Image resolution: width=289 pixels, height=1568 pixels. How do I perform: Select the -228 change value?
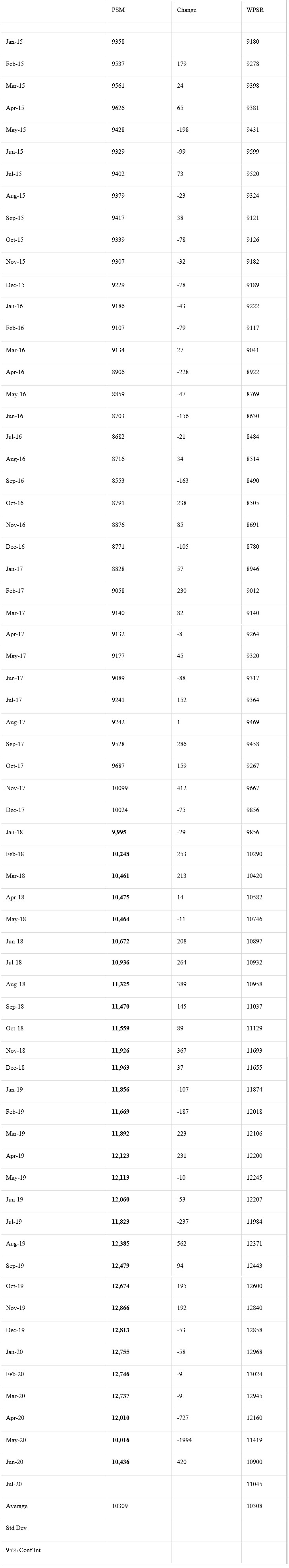(x=183, y=372)
